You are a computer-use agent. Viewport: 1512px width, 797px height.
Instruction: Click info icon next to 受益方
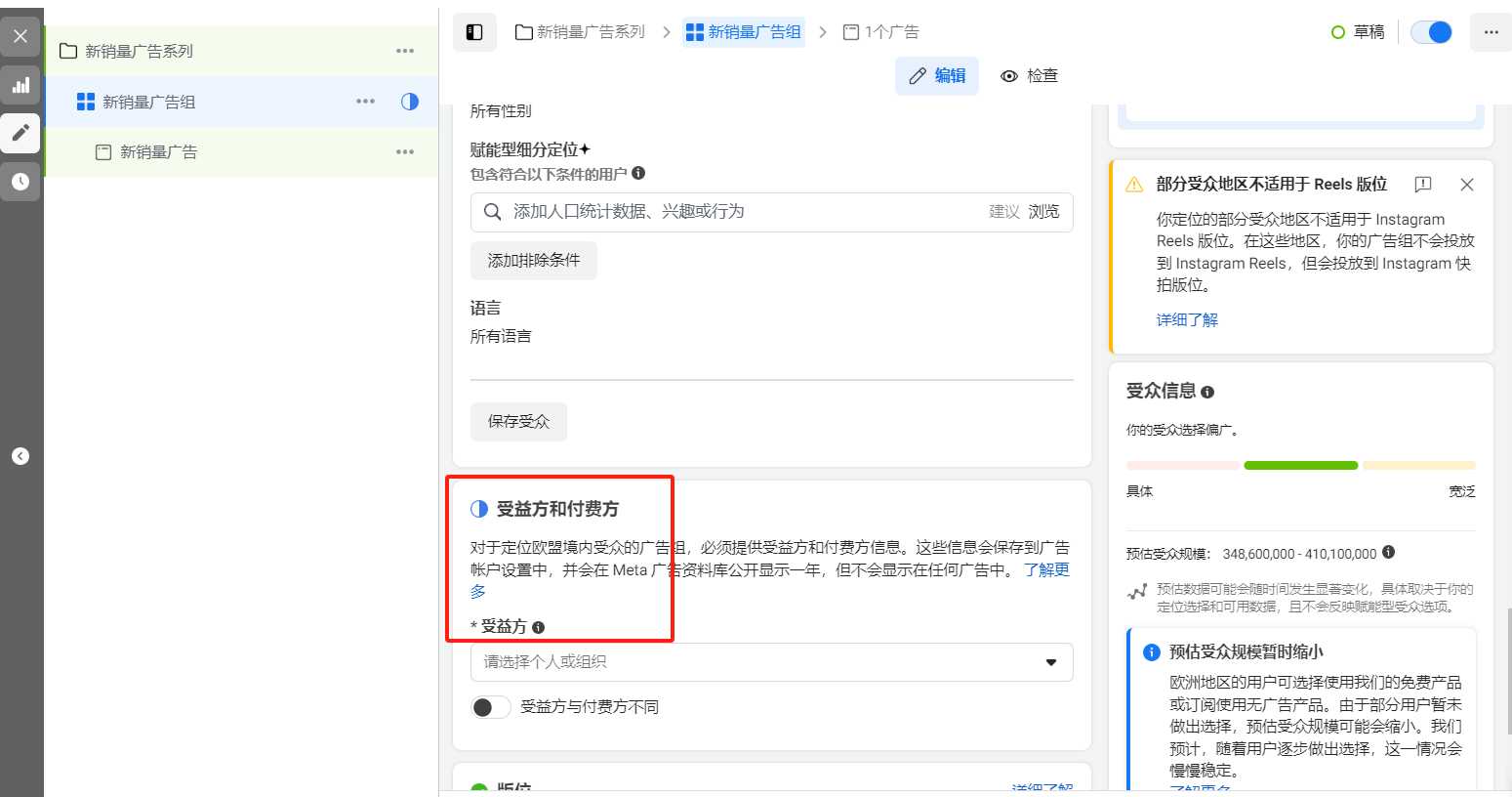[538, 627]
